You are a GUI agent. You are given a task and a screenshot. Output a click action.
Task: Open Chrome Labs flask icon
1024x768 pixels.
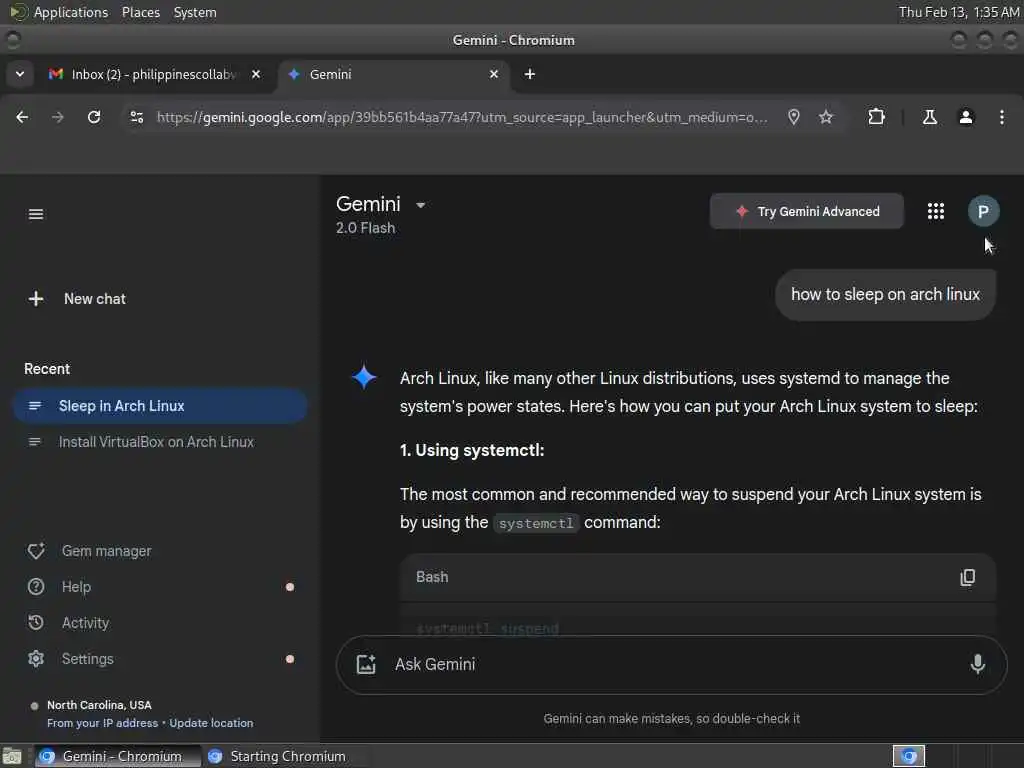click(929, 117)
